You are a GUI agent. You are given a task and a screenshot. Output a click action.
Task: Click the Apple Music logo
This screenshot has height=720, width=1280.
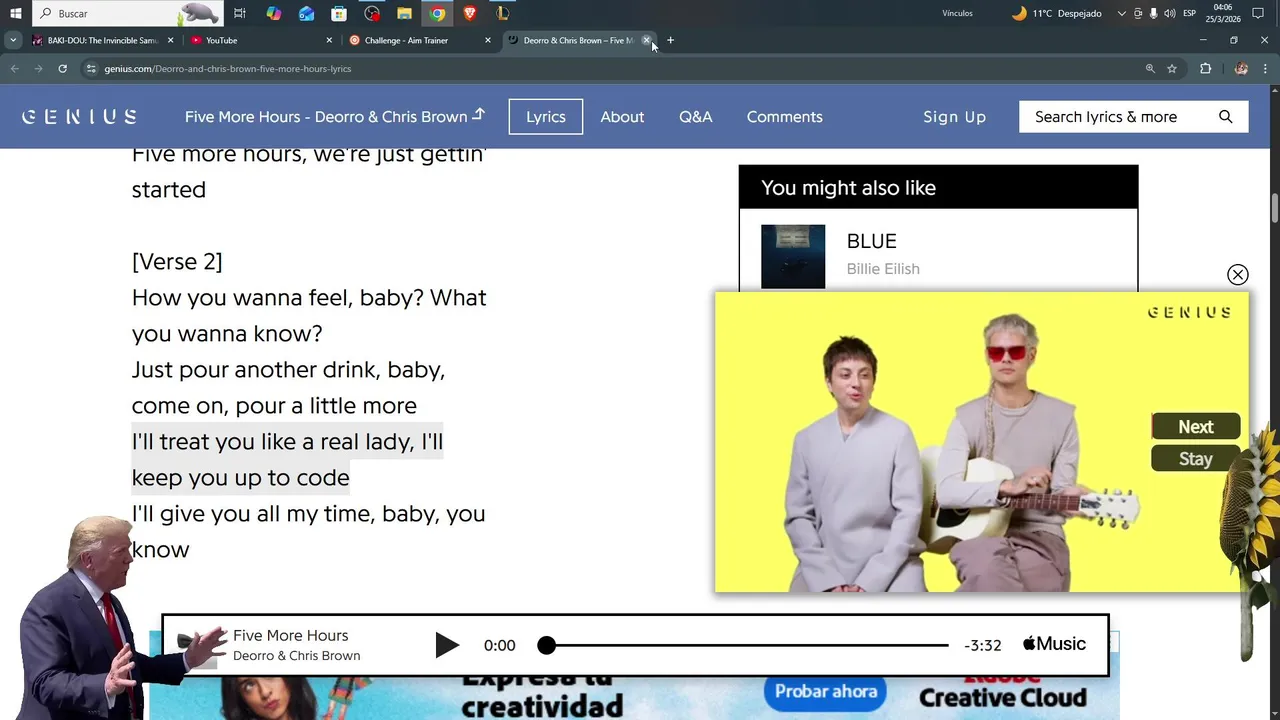tap(1054, 644)
